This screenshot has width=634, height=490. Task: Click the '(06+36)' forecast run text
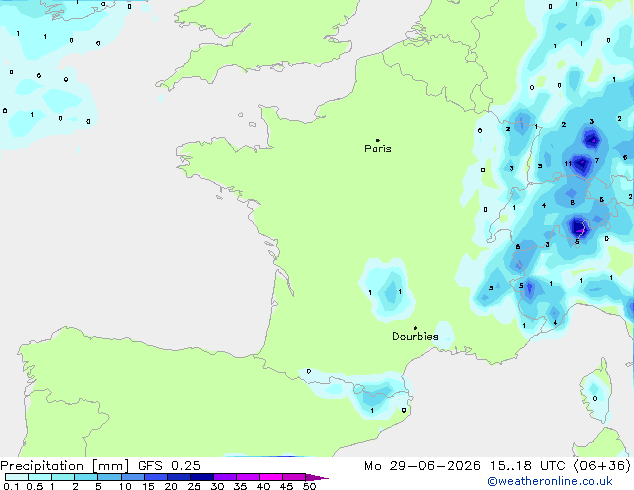pos(602,466)
